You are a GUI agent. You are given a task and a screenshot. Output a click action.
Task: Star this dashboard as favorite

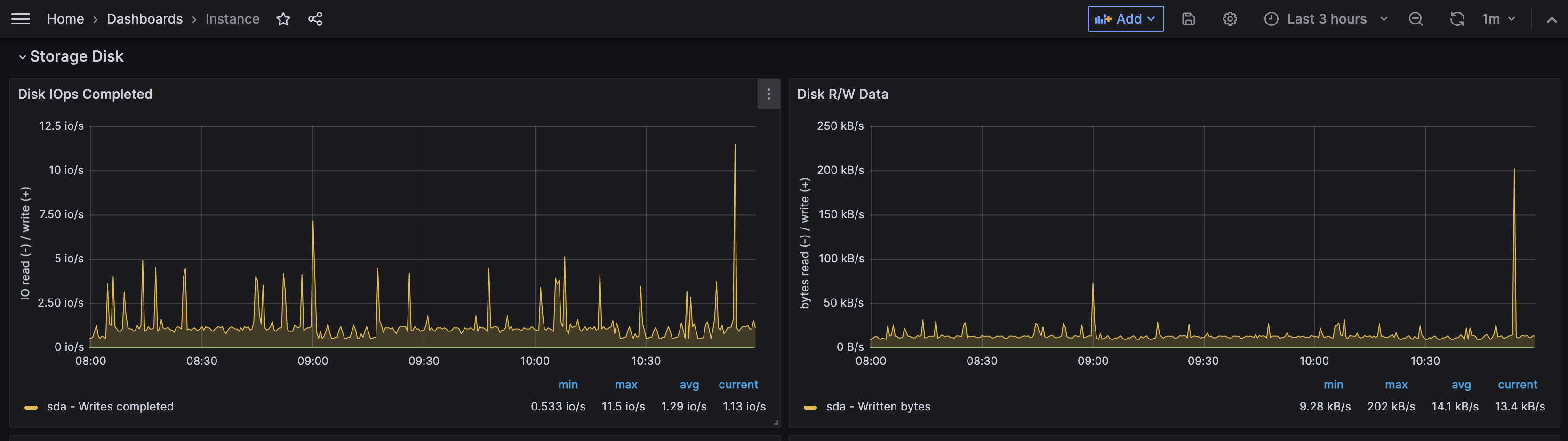[x=283, y=19]
